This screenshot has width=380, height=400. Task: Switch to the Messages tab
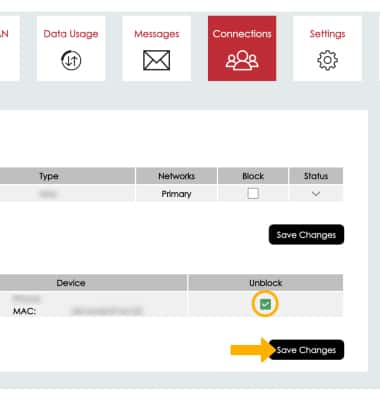click(x=157, y=48)
